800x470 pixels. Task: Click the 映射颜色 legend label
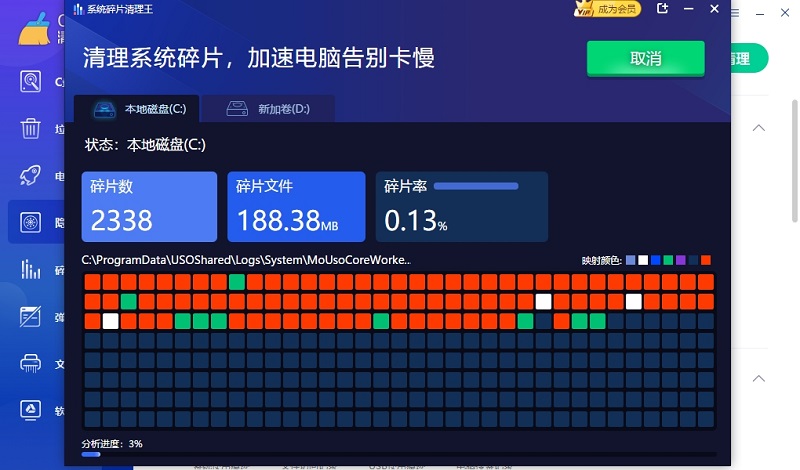pos(602,261)
